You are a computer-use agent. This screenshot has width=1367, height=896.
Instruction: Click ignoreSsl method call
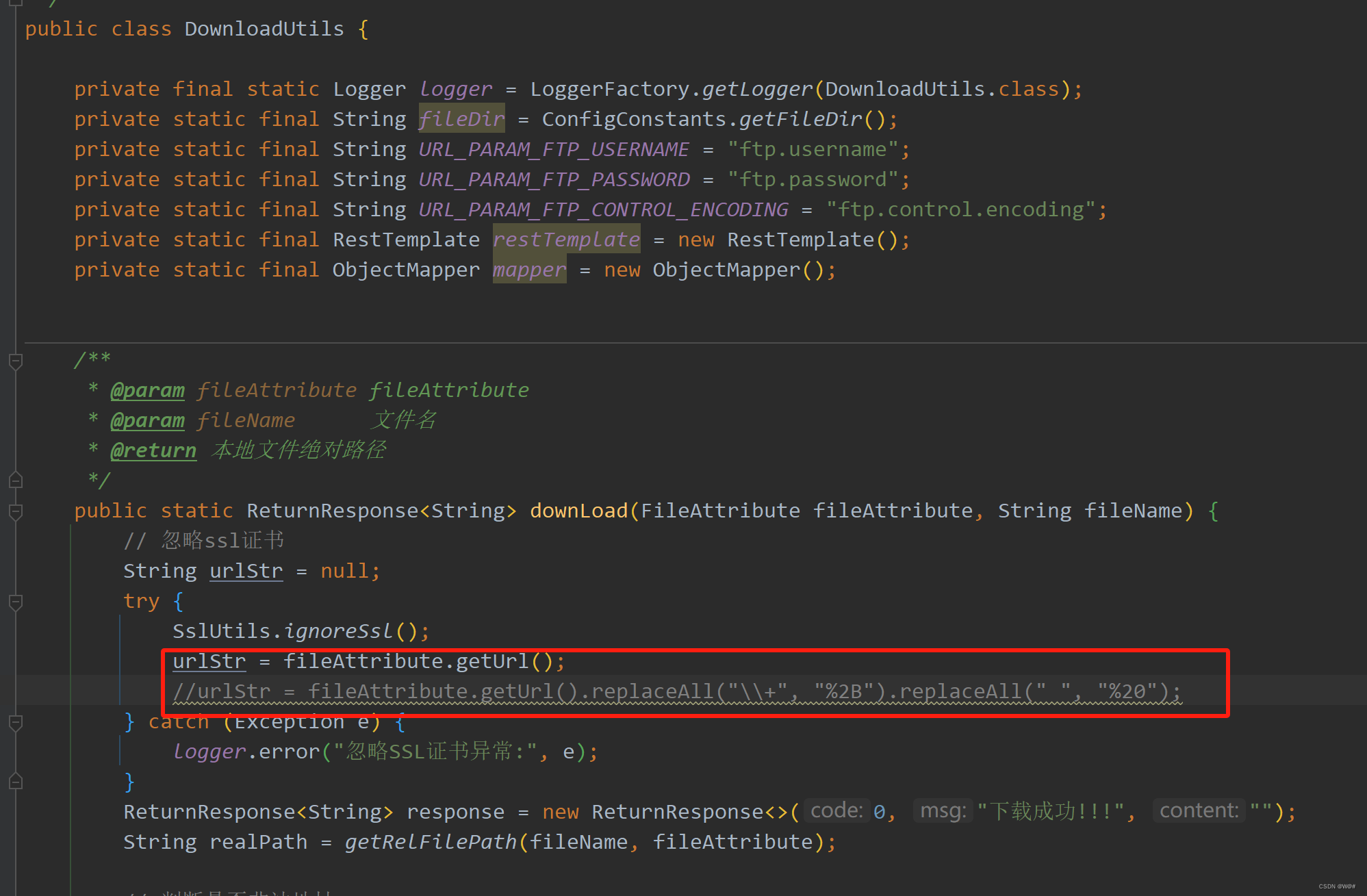(x=338, y=631)
